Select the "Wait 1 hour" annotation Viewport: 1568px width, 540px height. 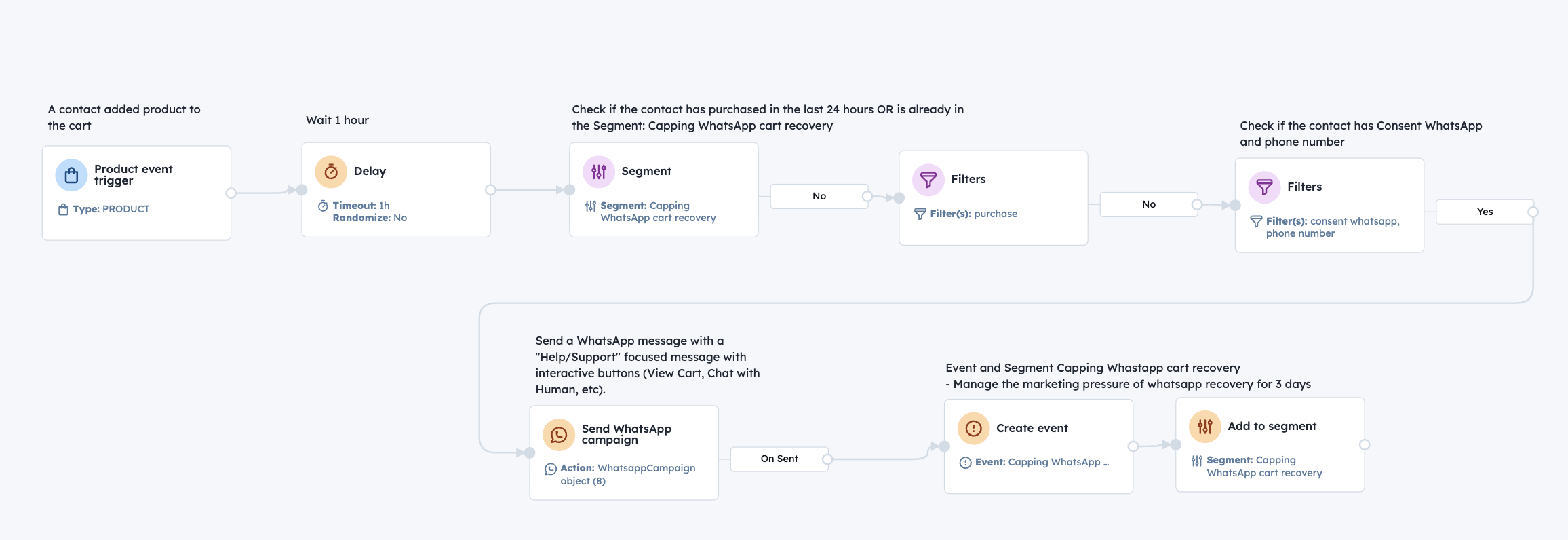pyautogui.click(x=337, y=121)
